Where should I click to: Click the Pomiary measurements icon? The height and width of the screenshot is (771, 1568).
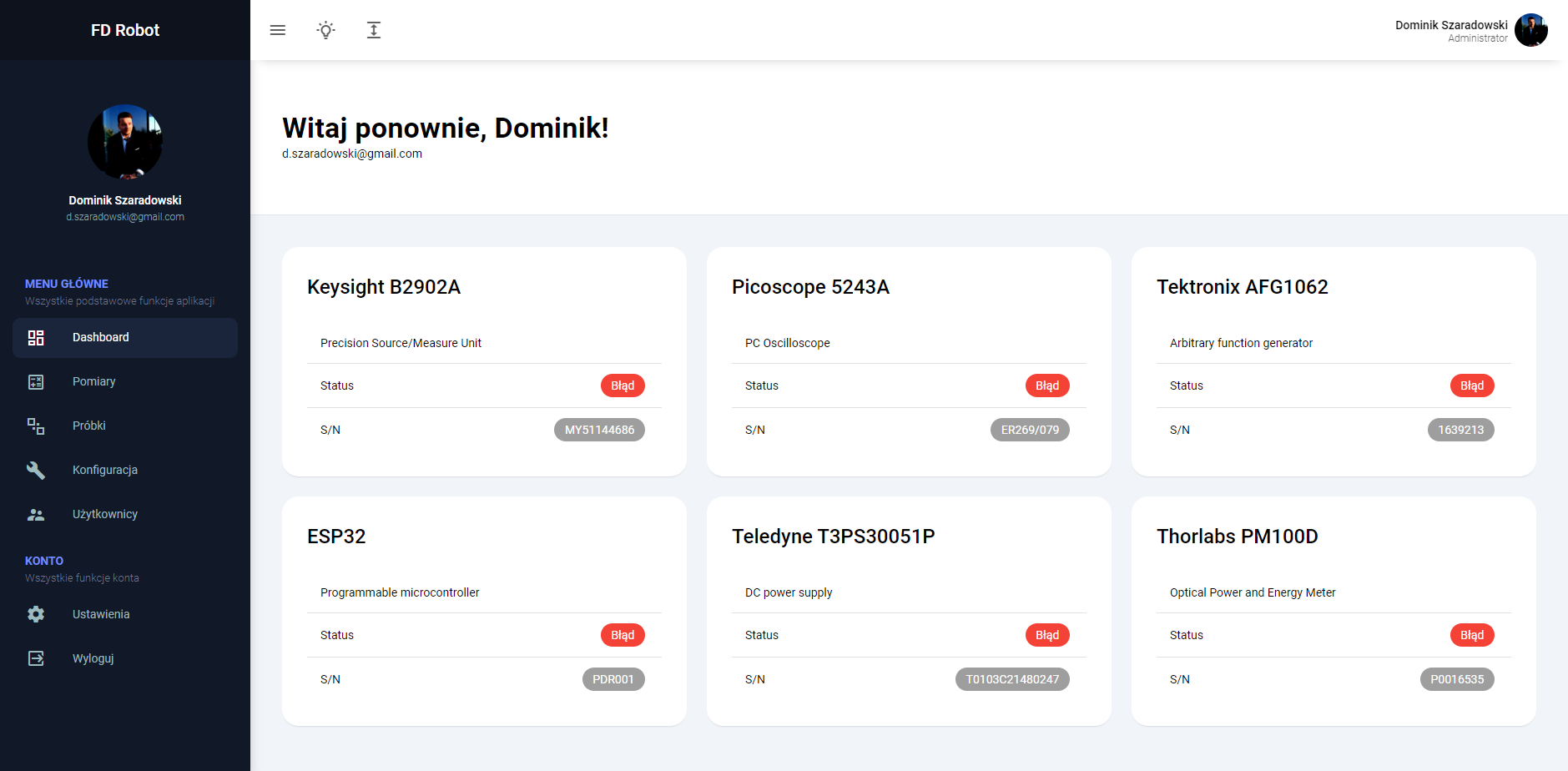(x=36, y=382)
